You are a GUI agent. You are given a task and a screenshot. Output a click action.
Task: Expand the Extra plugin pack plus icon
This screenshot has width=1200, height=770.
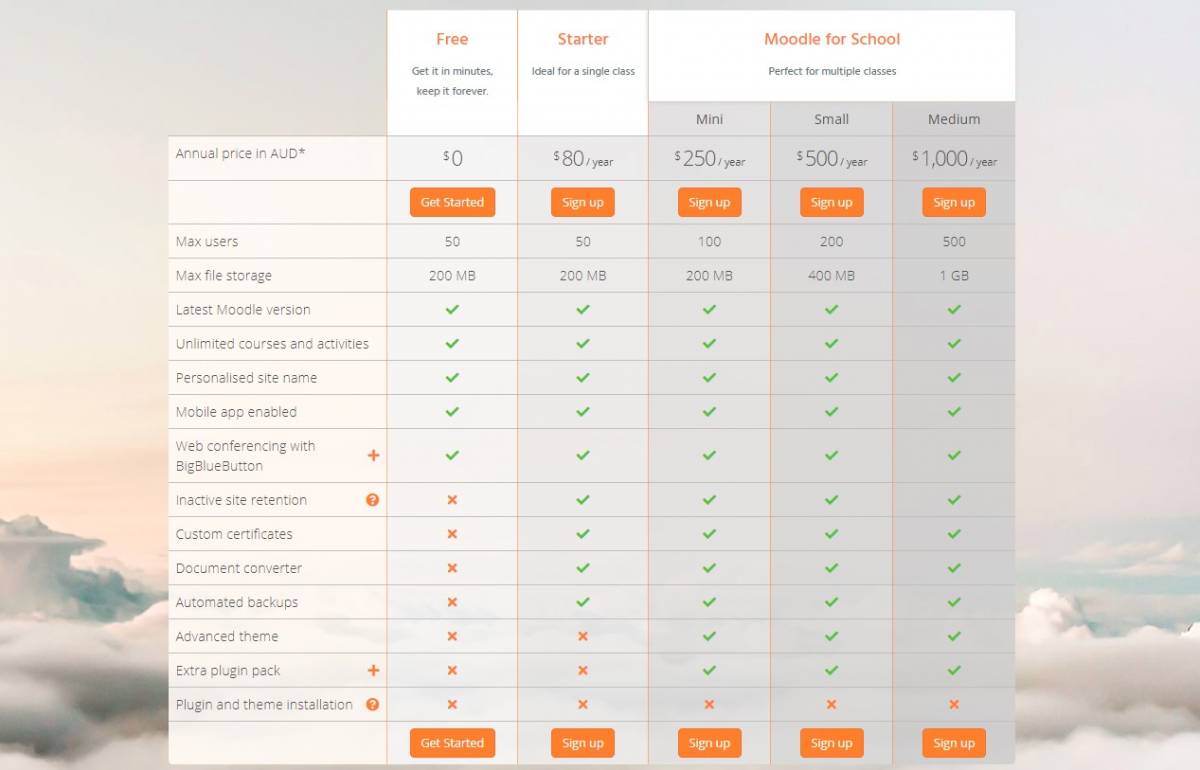point(373,670)
